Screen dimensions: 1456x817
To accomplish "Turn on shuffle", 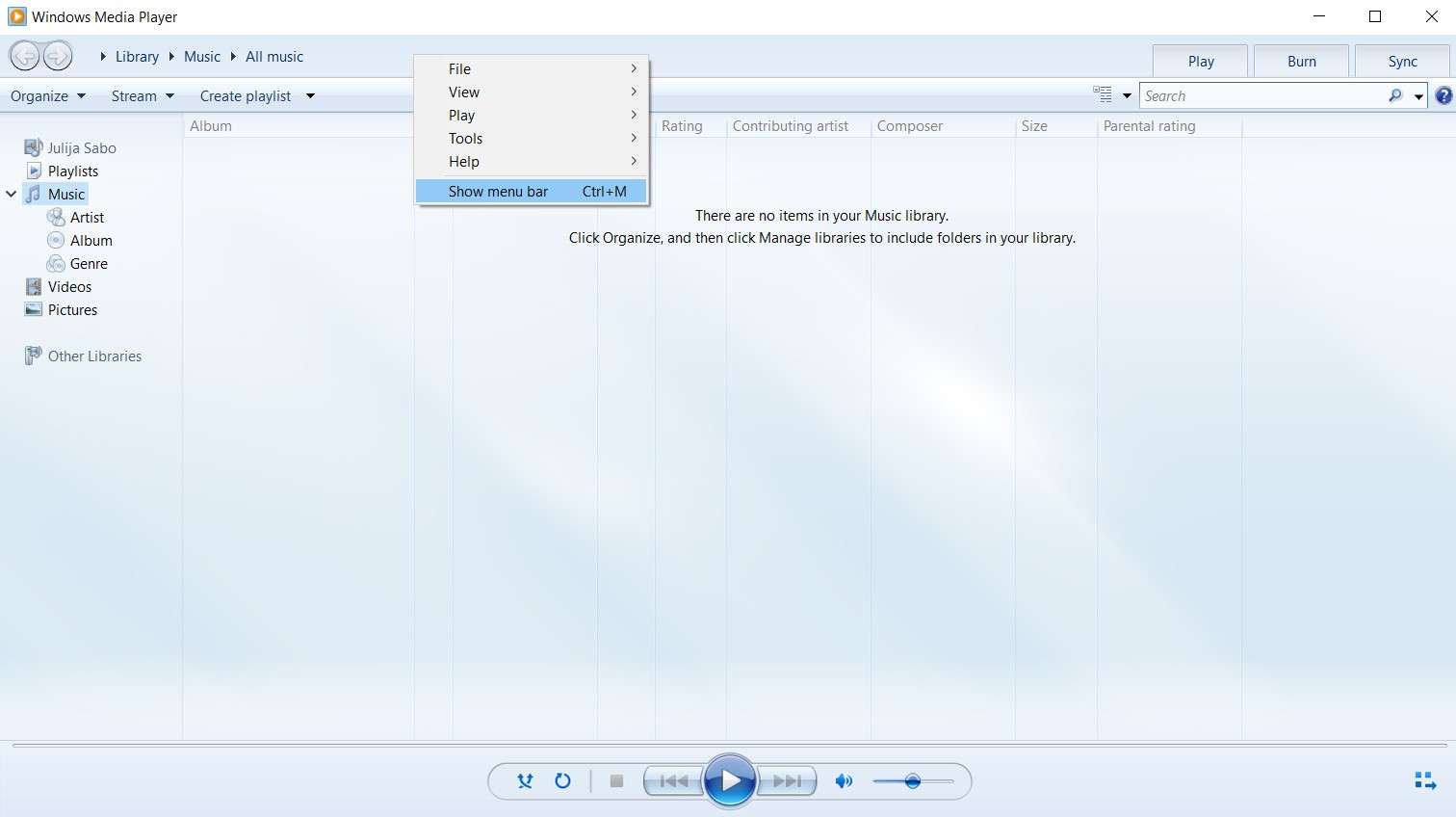I will click(x=525, y=781).
